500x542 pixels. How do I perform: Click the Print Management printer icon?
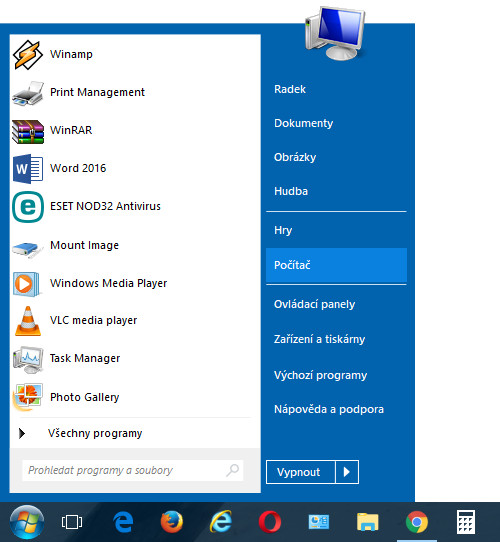click(x=28, y=93)
